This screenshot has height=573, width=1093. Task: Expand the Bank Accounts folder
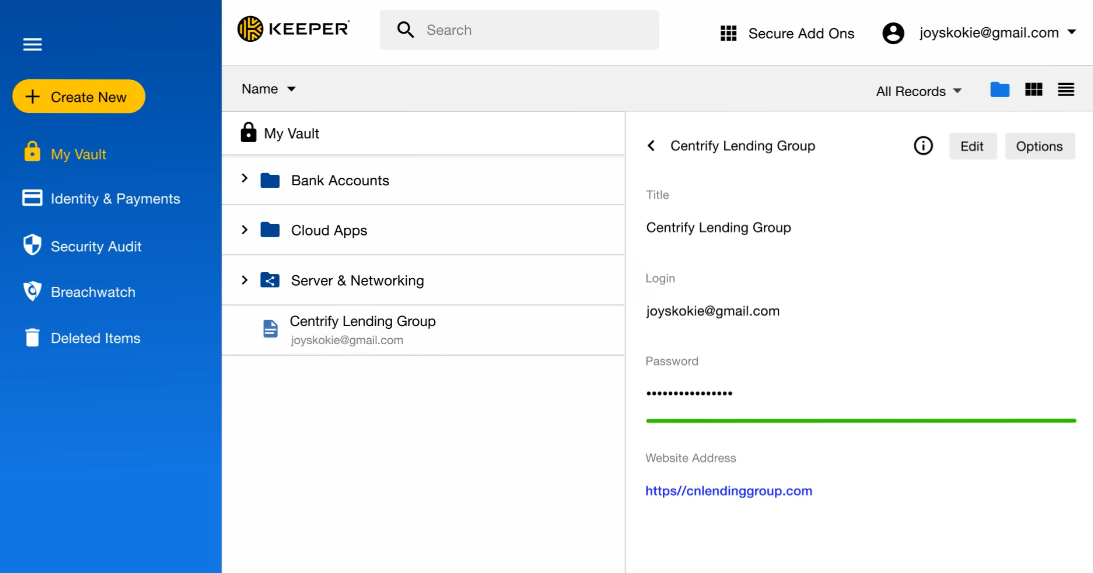point(244,179)
